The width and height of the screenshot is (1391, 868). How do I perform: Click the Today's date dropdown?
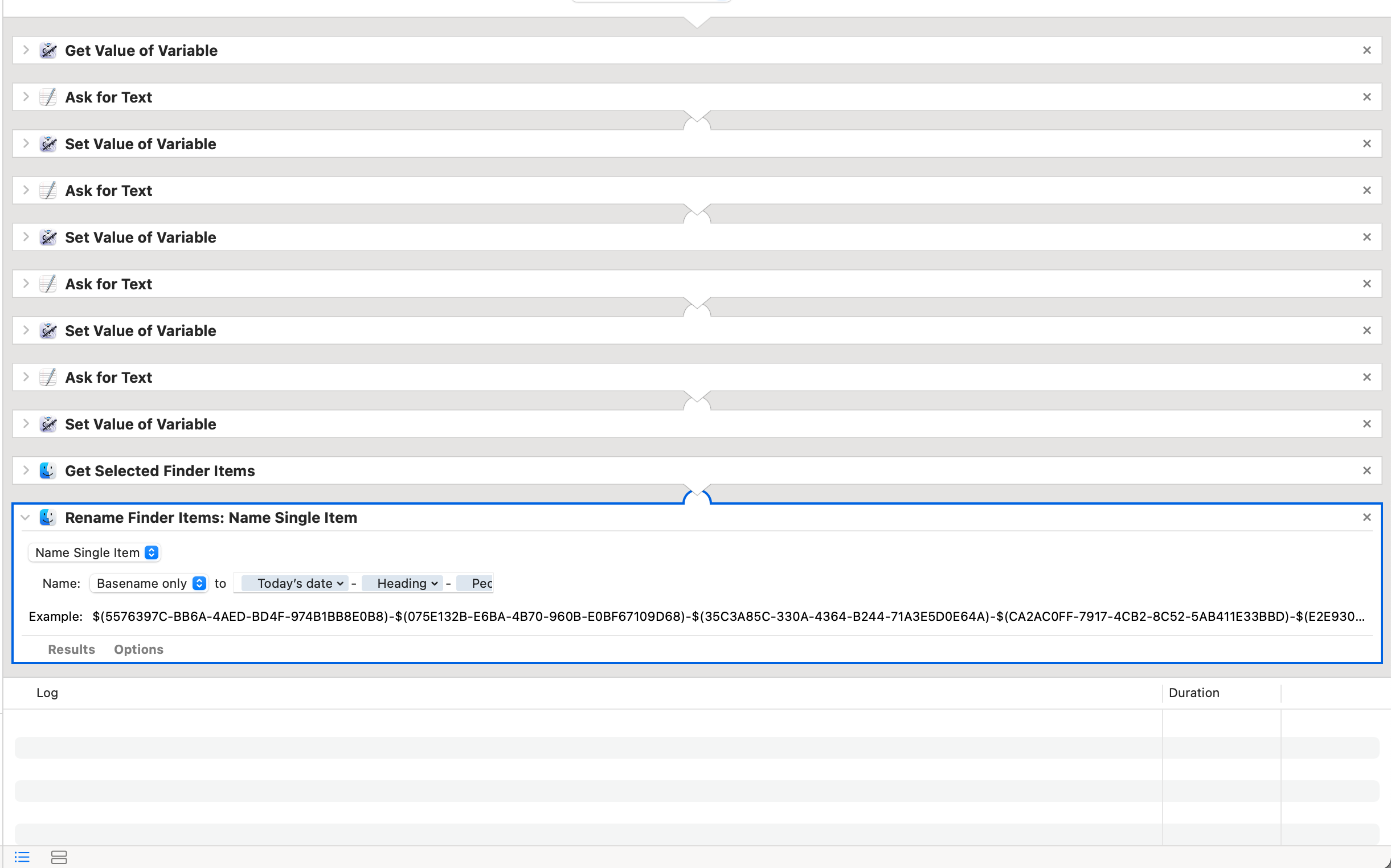tap(296, 583)
